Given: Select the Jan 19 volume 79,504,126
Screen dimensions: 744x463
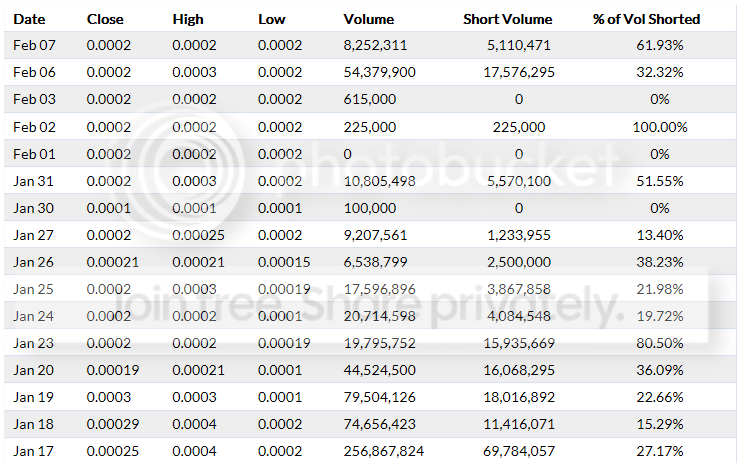Looking at the screenshot, I should (x=381, y=397).
